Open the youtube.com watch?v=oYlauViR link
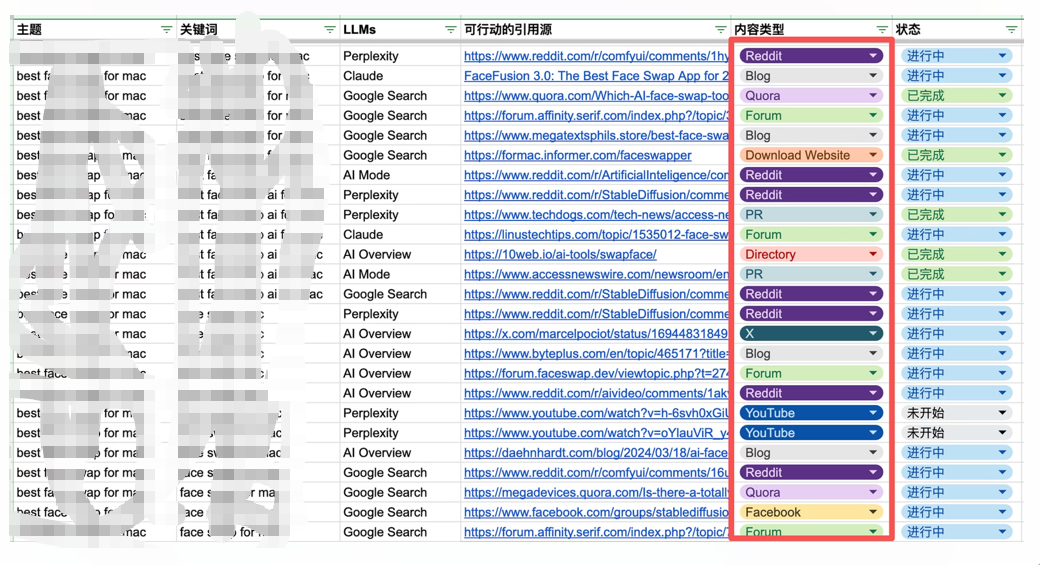Image resolution: width=1040 pixels, height=565 pixels. [596, 433]
